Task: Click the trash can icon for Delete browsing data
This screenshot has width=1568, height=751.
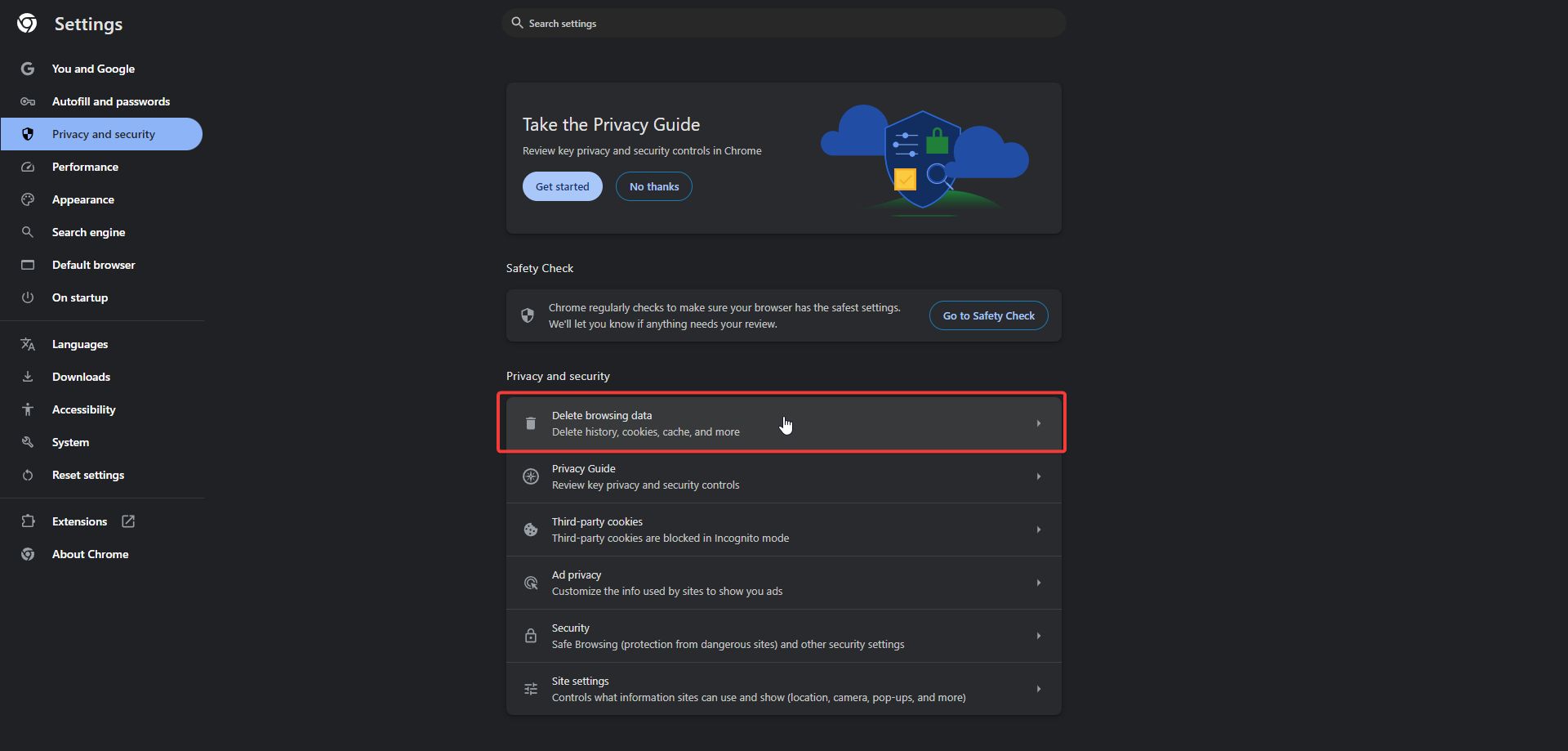Action: [x=531, y=423]
